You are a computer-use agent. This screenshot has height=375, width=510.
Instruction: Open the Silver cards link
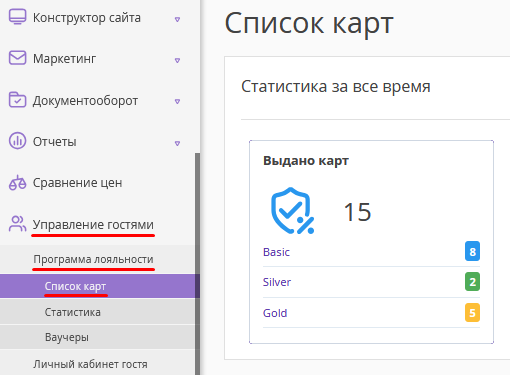point(277,282)
